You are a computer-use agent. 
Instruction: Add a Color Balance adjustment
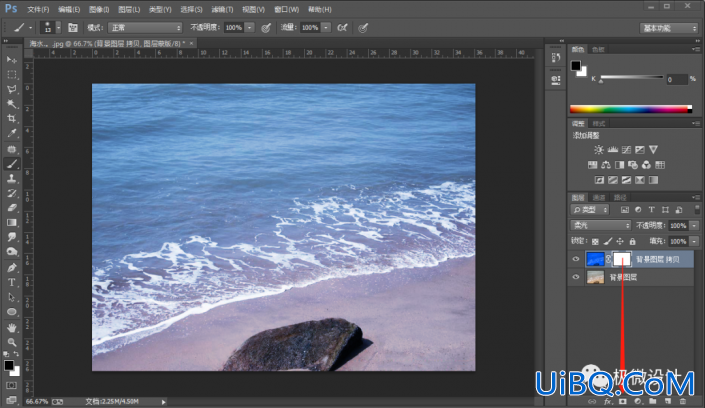click(606, 165)
